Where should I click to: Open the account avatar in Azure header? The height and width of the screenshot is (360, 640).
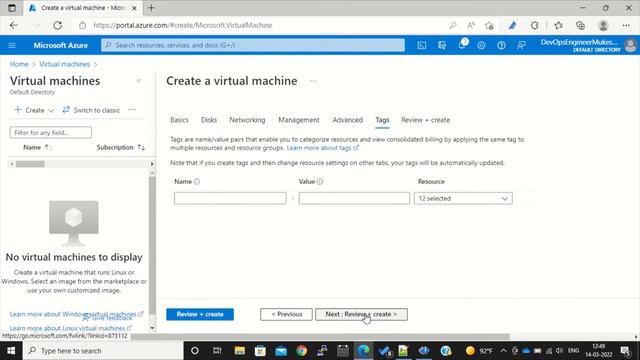(x=631, y=45)
